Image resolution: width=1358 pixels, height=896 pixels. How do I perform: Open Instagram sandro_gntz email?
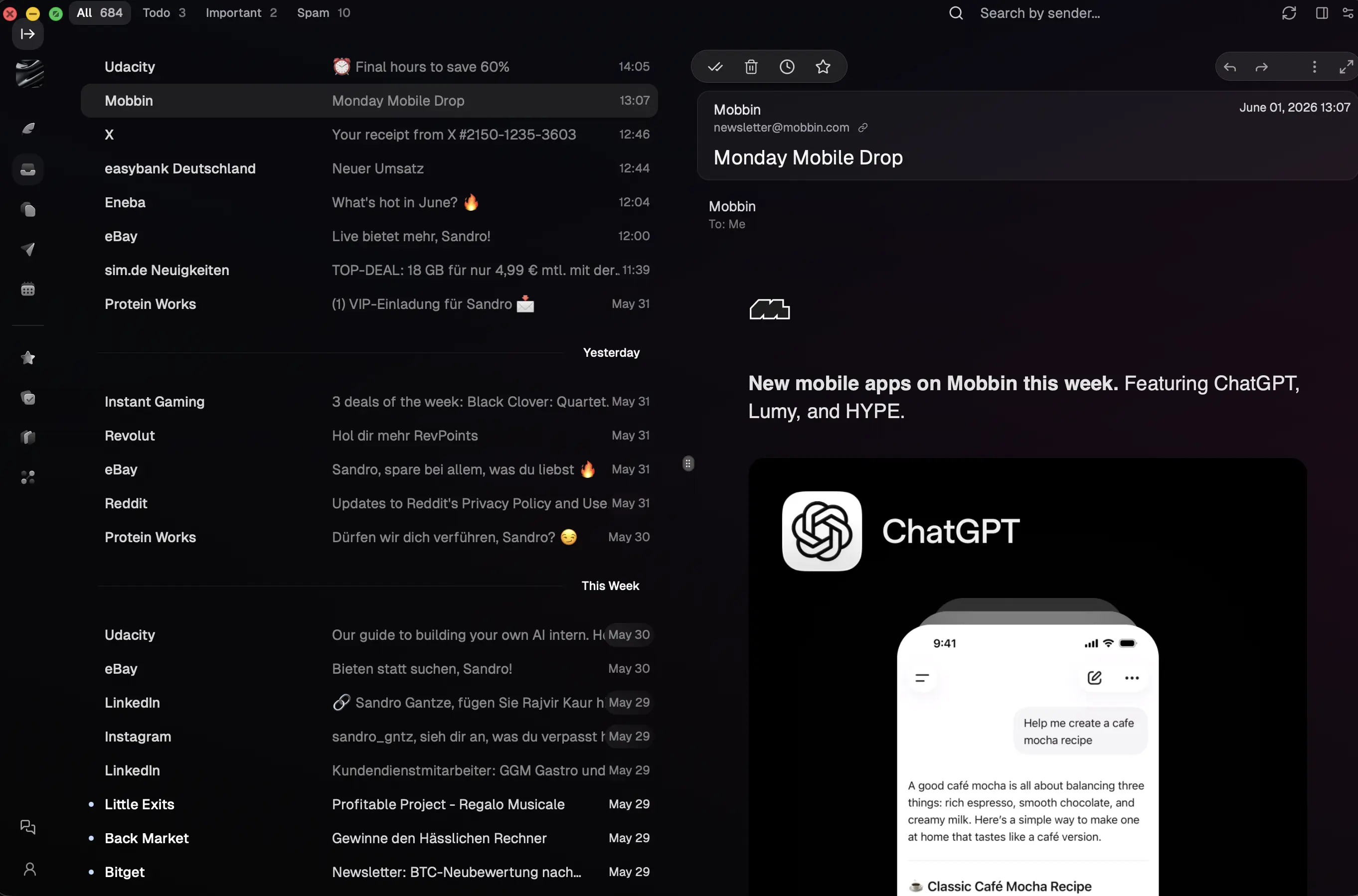tap(369, 737)
